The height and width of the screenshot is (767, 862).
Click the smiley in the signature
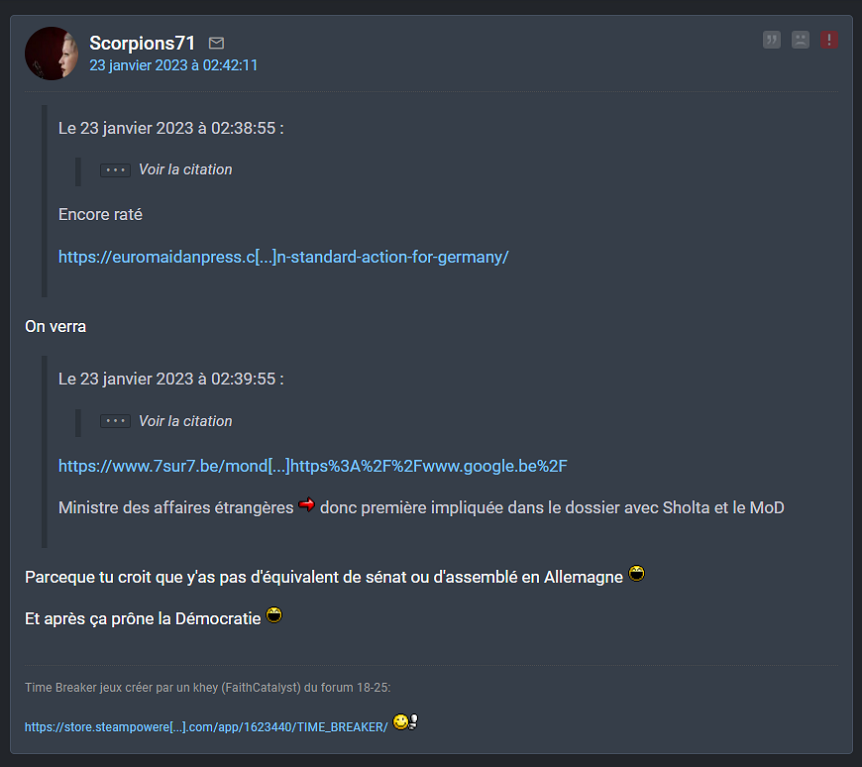(406, 721)
